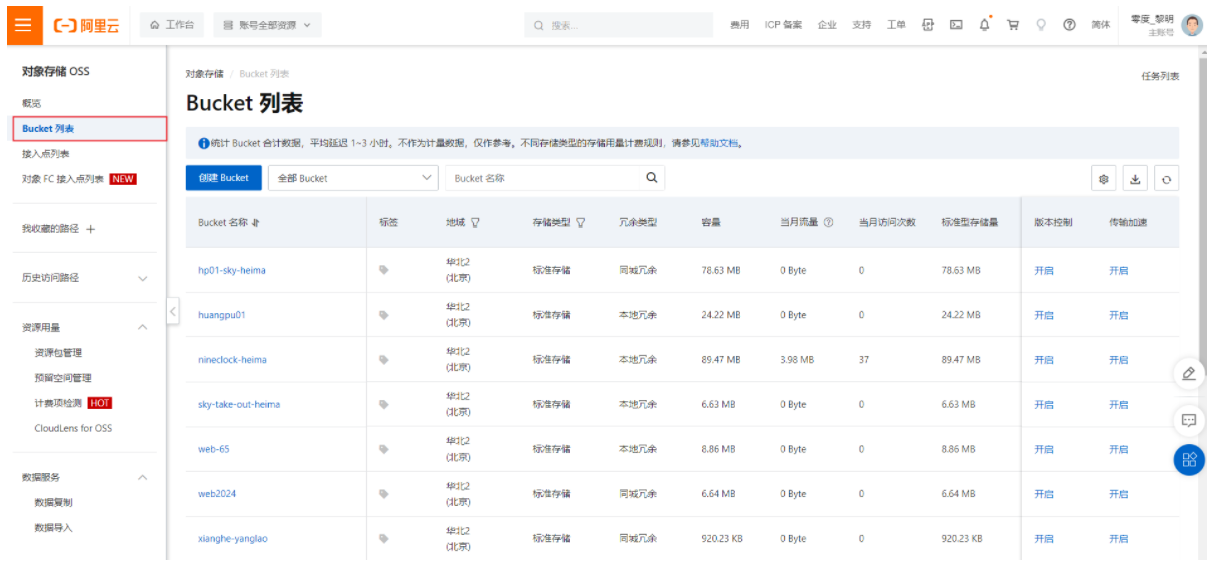The image size is (1221, 571).
Task: Collapse the 数据服务 section
Action: tap(143, 477)
